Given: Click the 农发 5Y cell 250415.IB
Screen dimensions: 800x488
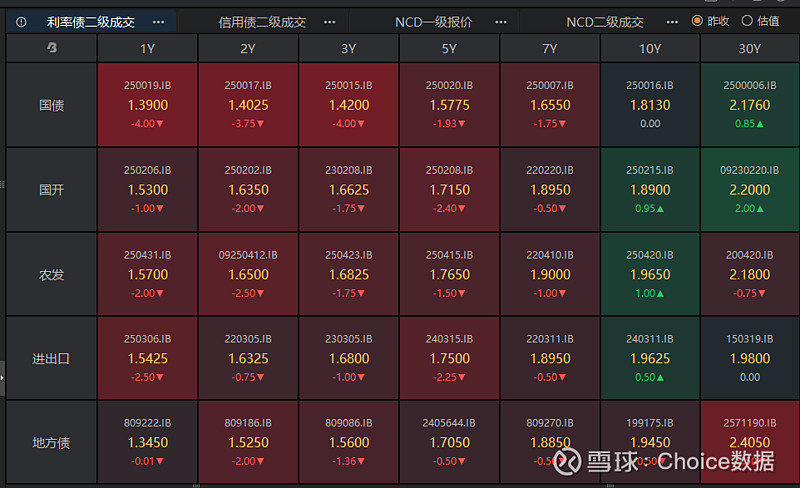Looking at the screenshot, I should point(449,274).
